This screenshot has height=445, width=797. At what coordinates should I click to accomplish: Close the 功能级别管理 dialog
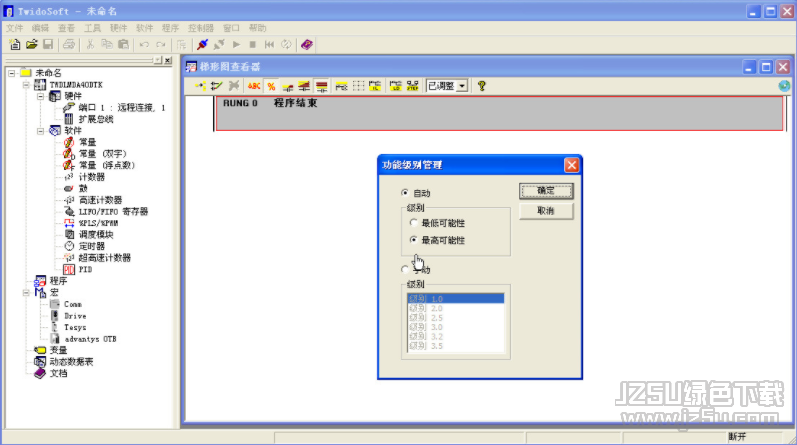(571, 165)
